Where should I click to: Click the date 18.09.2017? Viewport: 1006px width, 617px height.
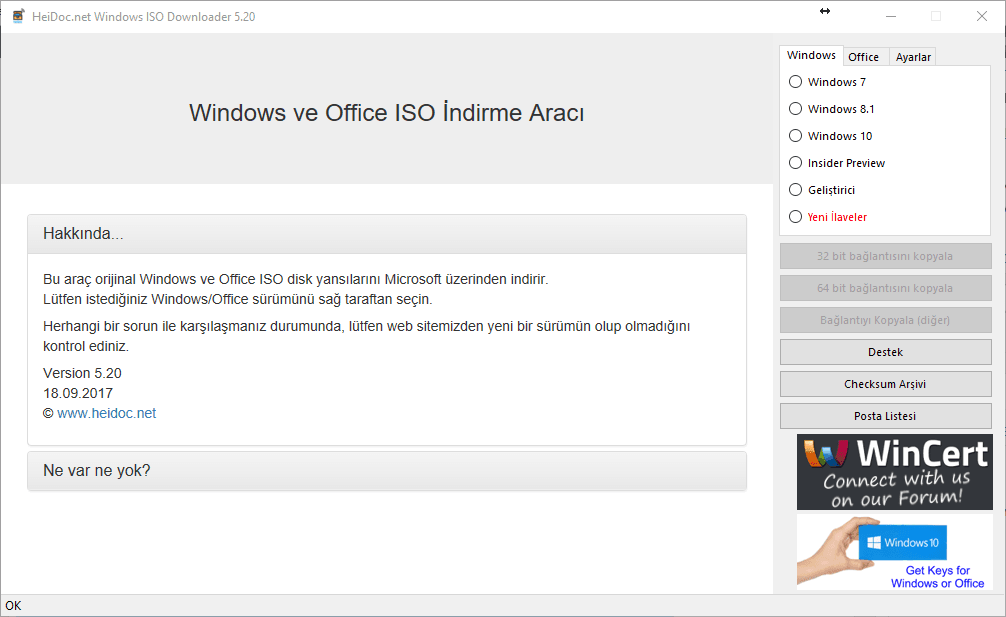[78, 393]
